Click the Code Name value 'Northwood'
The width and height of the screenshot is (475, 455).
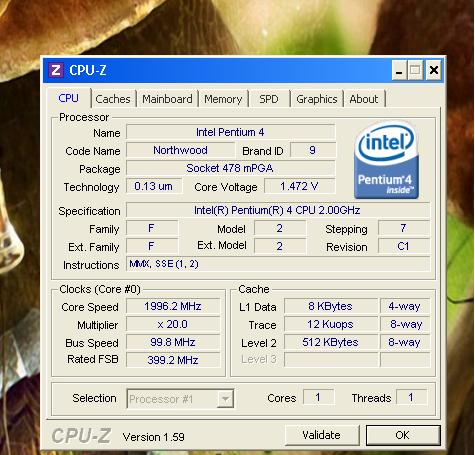click(180, 150)
